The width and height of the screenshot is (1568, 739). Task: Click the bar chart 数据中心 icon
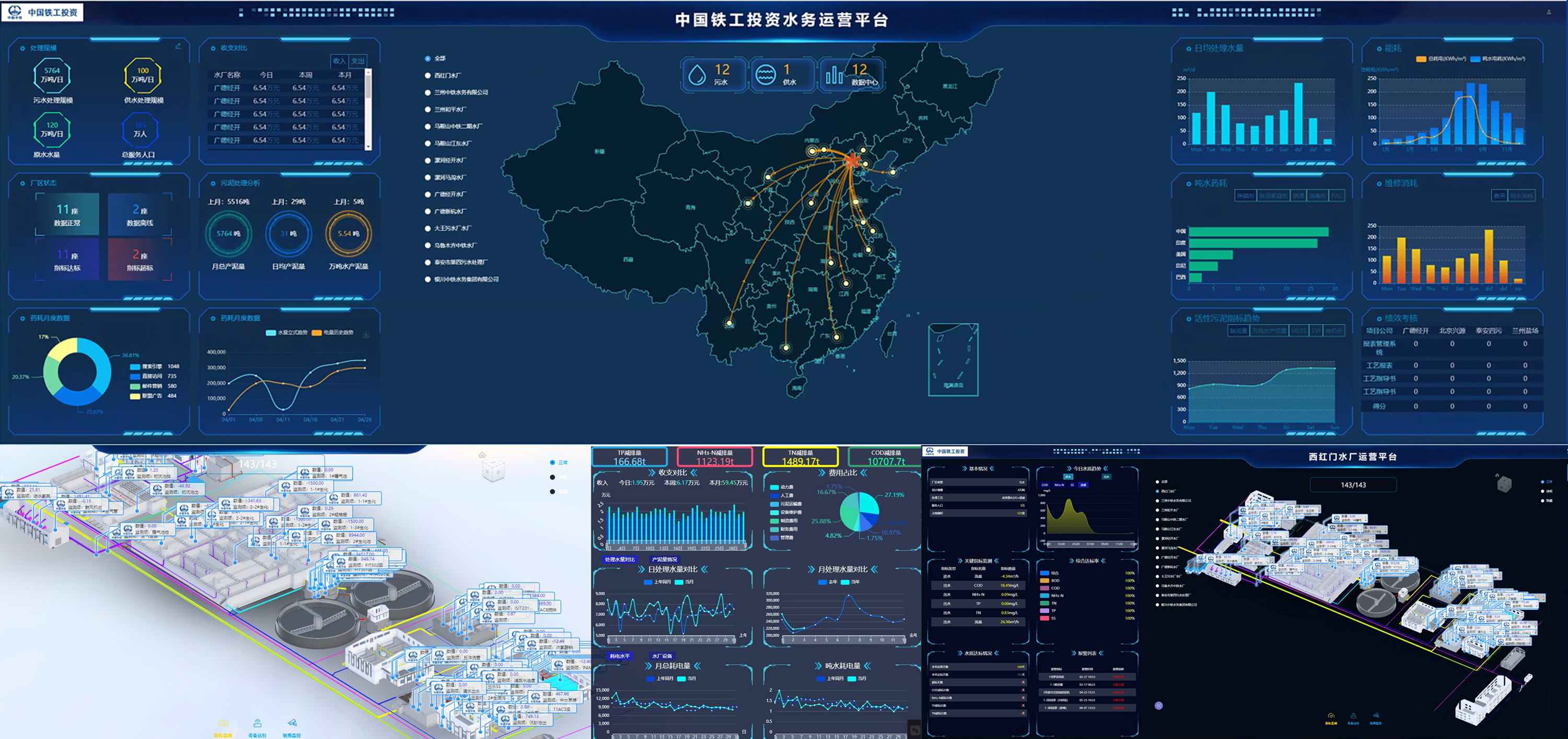point(834,75)
